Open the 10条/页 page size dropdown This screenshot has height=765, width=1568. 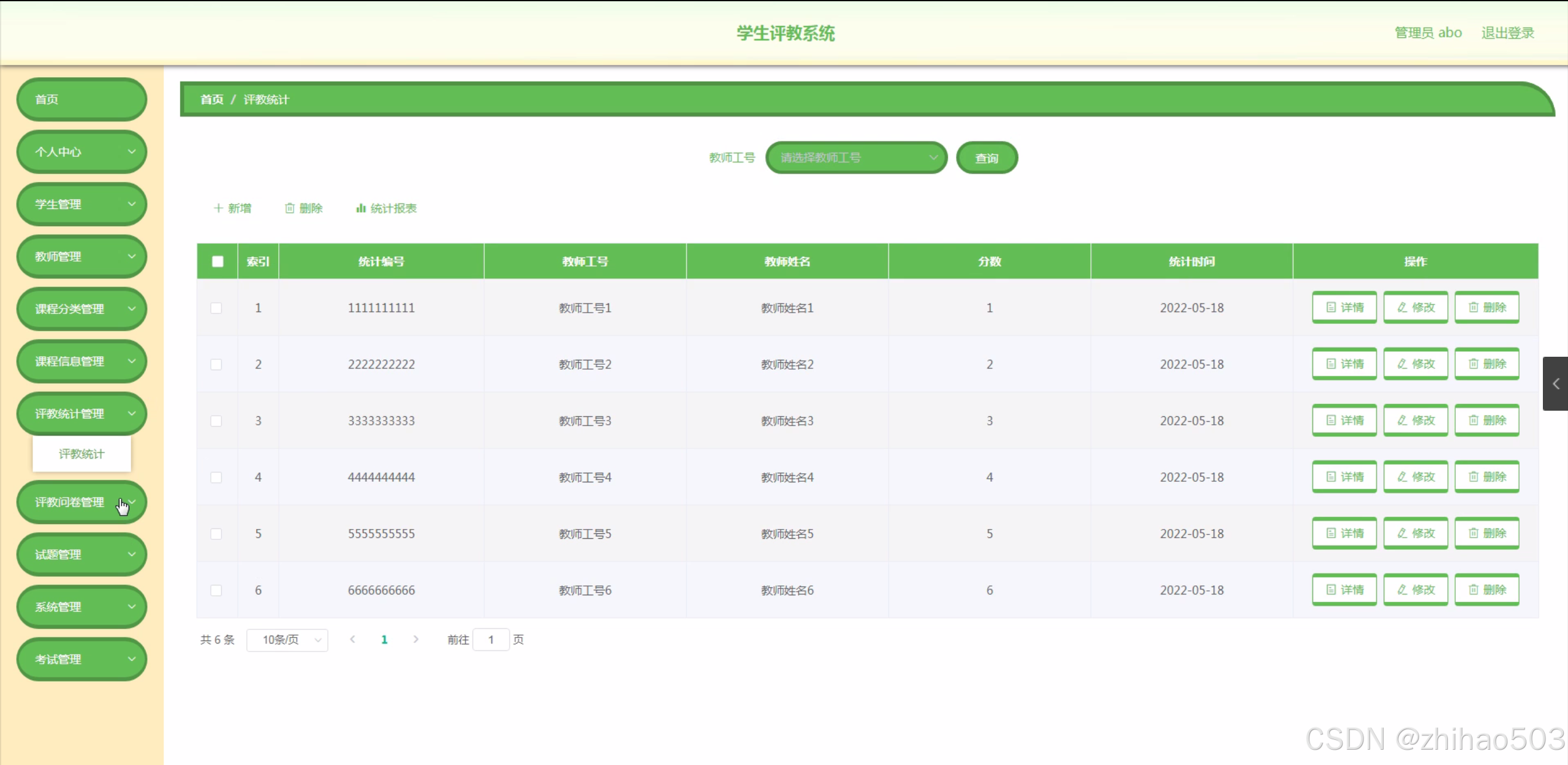click(287, 640)
